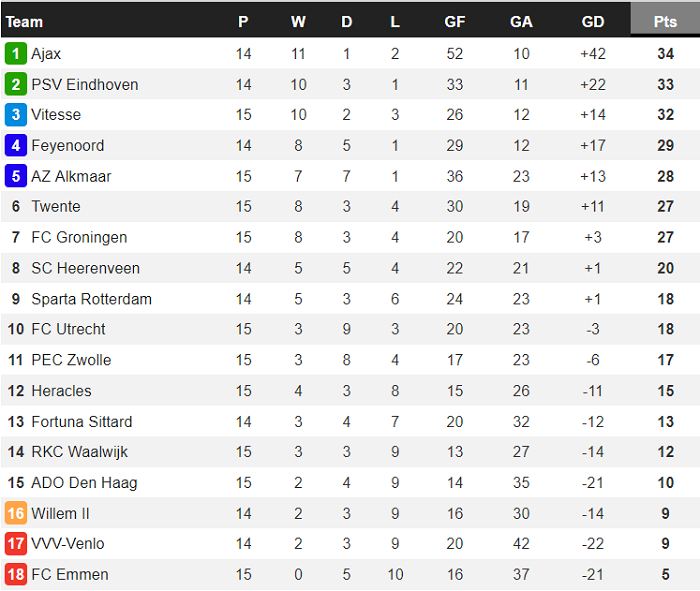Click Ajax's 34 points value
The image size is (700, 591).
click(x=665, y=54)
